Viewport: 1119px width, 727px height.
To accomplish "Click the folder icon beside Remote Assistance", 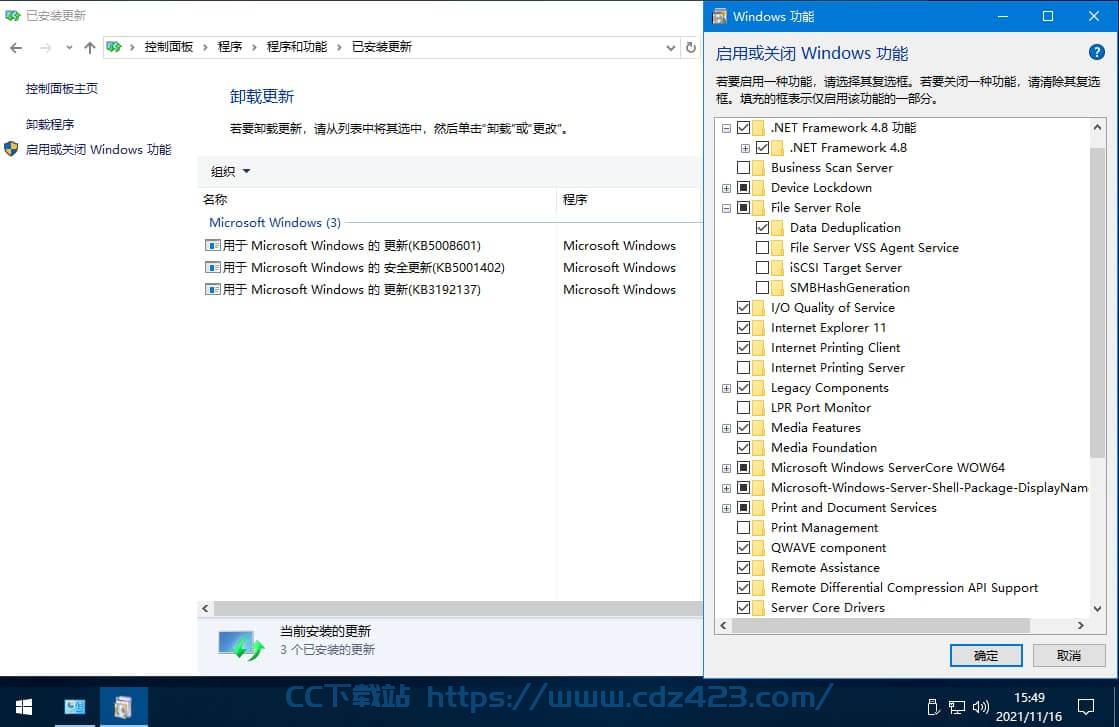I will pyautogui.click(x=758, y=568).
